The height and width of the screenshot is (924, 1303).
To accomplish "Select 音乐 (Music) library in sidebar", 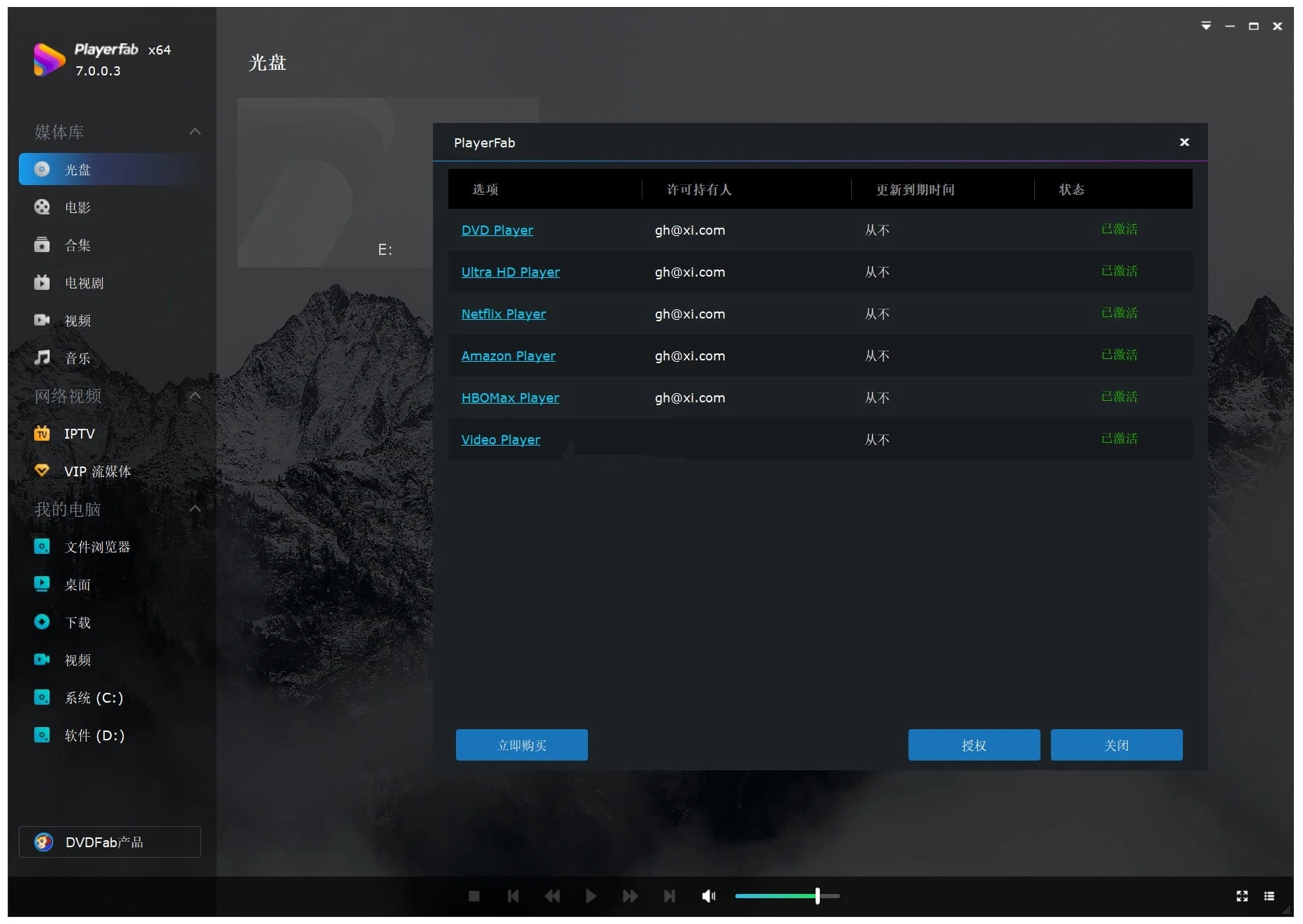I will (78, 358).
